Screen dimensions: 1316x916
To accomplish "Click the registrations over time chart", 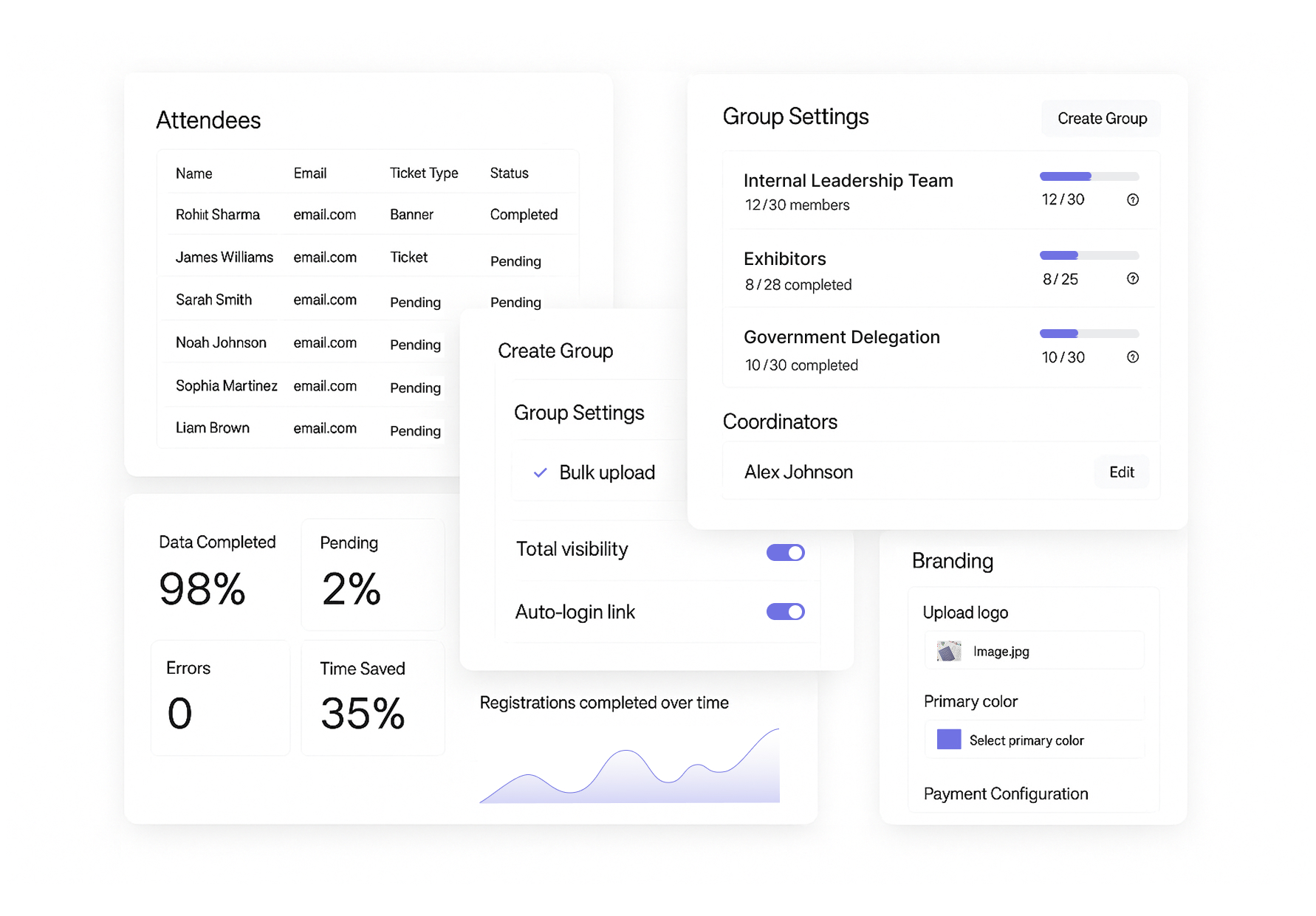I will (629, 768).
